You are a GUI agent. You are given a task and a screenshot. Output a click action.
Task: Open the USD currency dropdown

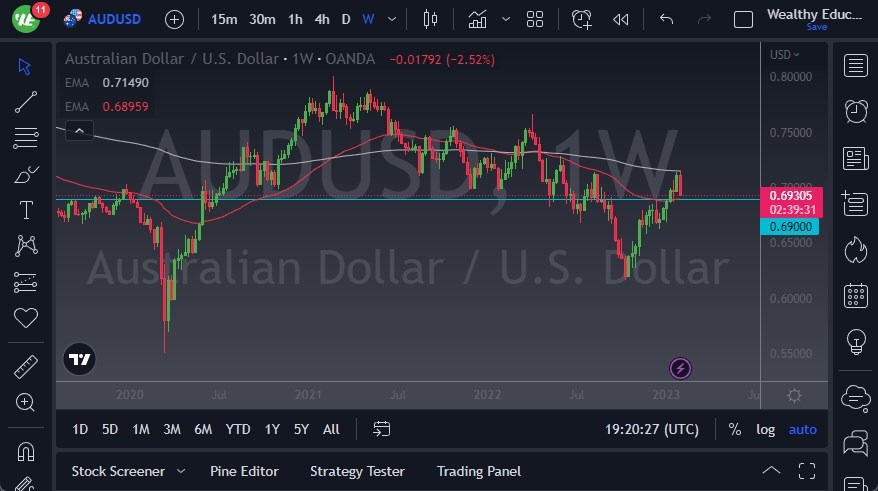pyautogui.click(x=785, y=55)
